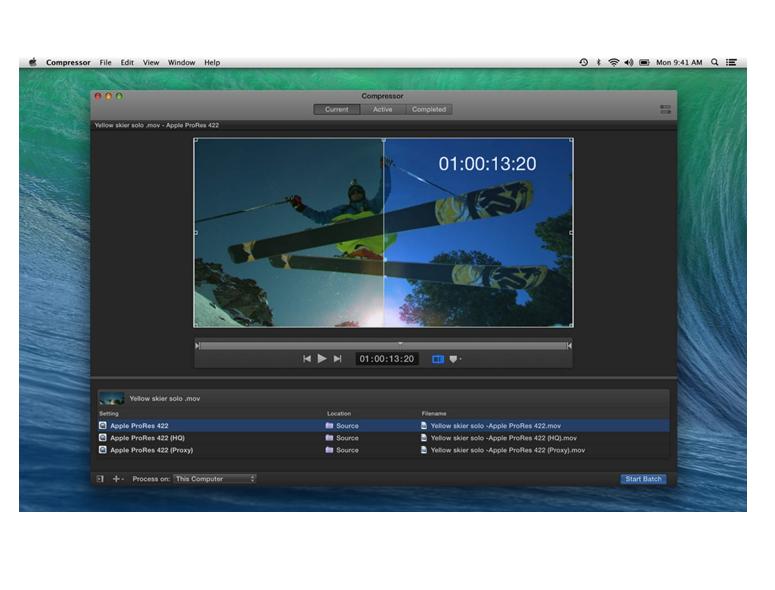This screenshot has height=590, width=775.
Task: Click the timeline in-point marker
Action: [197, 346]
